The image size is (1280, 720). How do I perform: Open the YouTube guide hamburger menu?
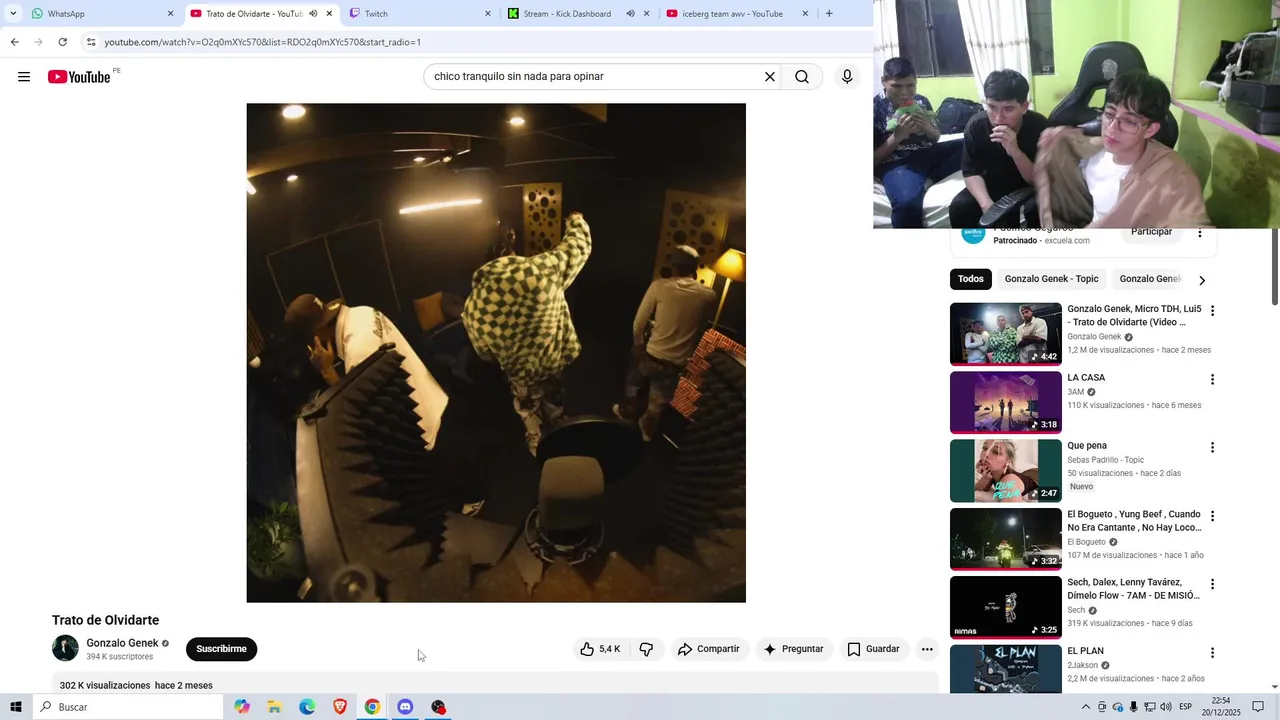pyautogui.click(x=24, y=77)
